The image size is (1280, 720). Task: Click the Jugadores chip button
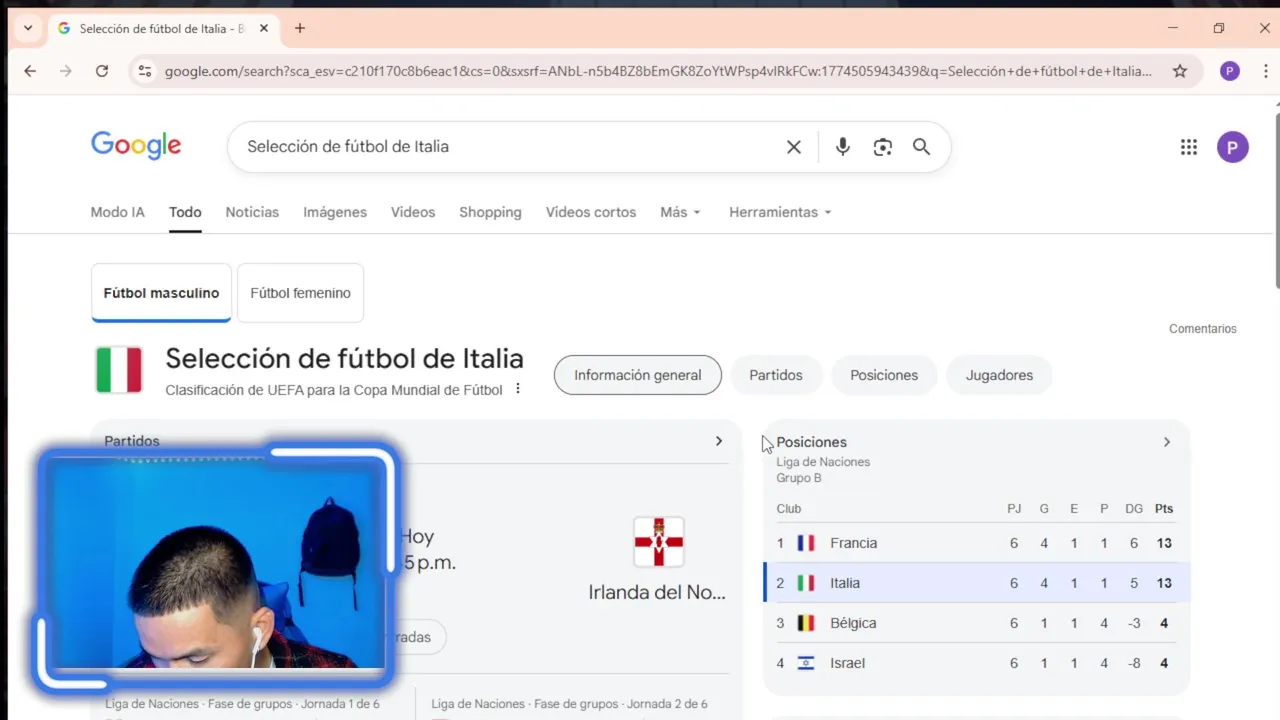coord(999,375)
